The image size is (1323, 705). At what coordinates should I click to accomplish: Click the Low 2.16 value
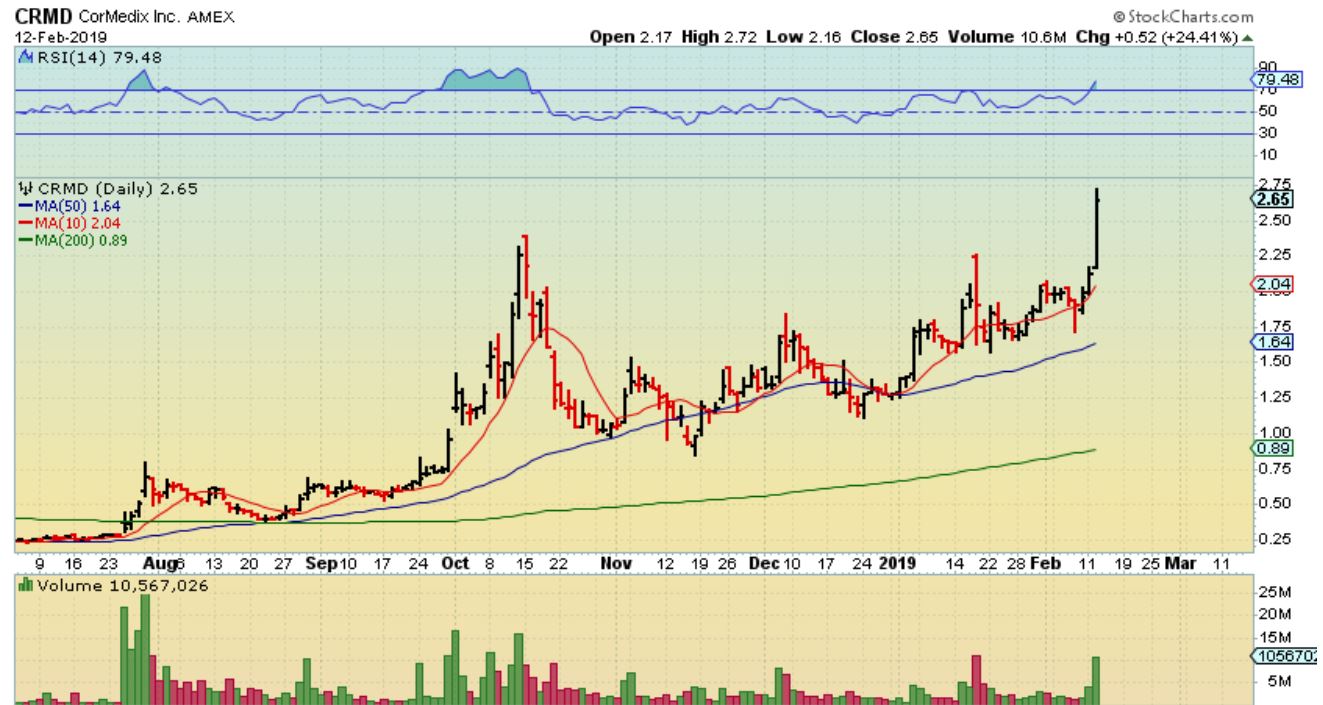(806, 37)
